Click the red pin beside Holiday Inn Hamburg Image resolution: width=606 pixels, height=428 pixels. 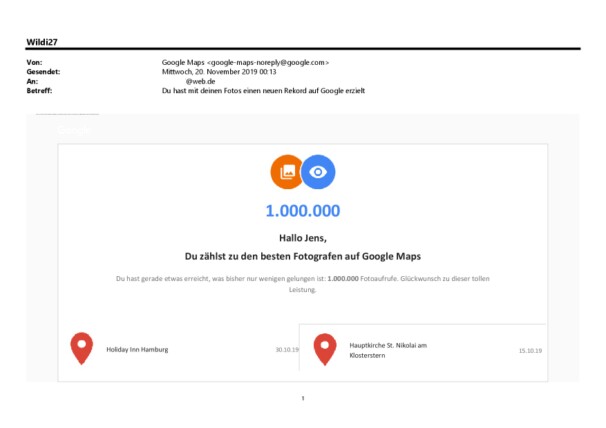point(82,349)
